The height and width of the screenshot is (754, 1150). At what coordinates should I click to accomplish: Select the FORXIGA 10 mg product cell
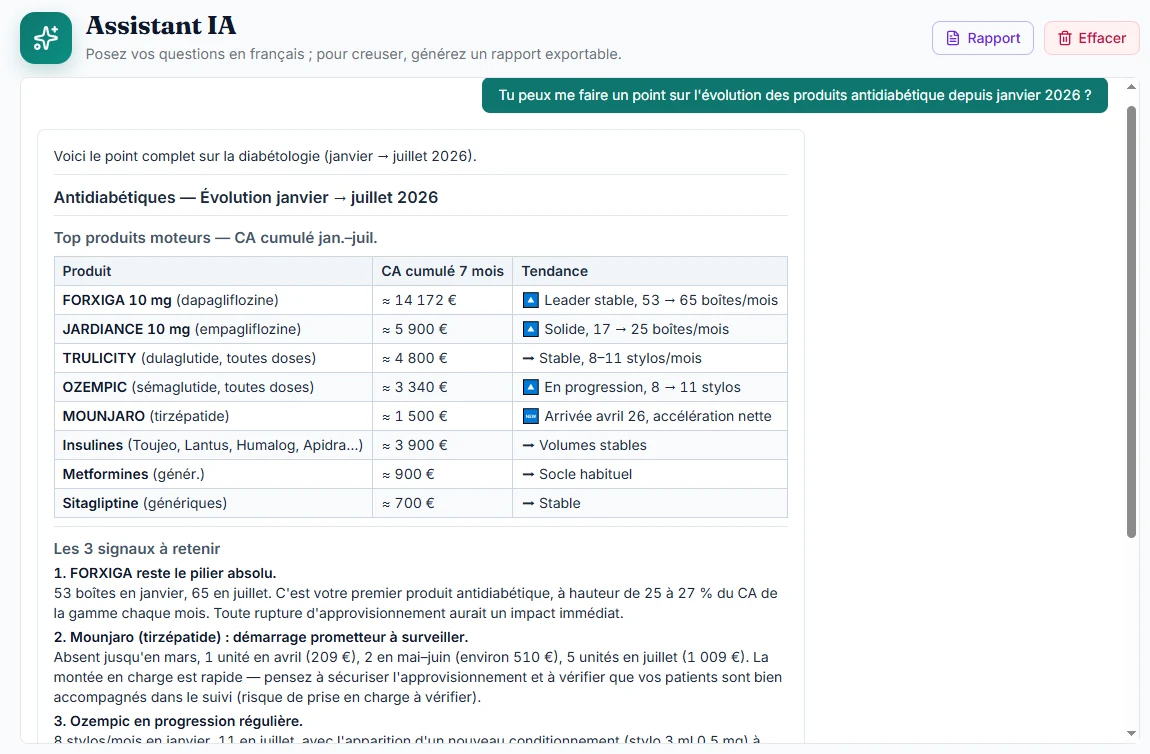click(213, 300)
